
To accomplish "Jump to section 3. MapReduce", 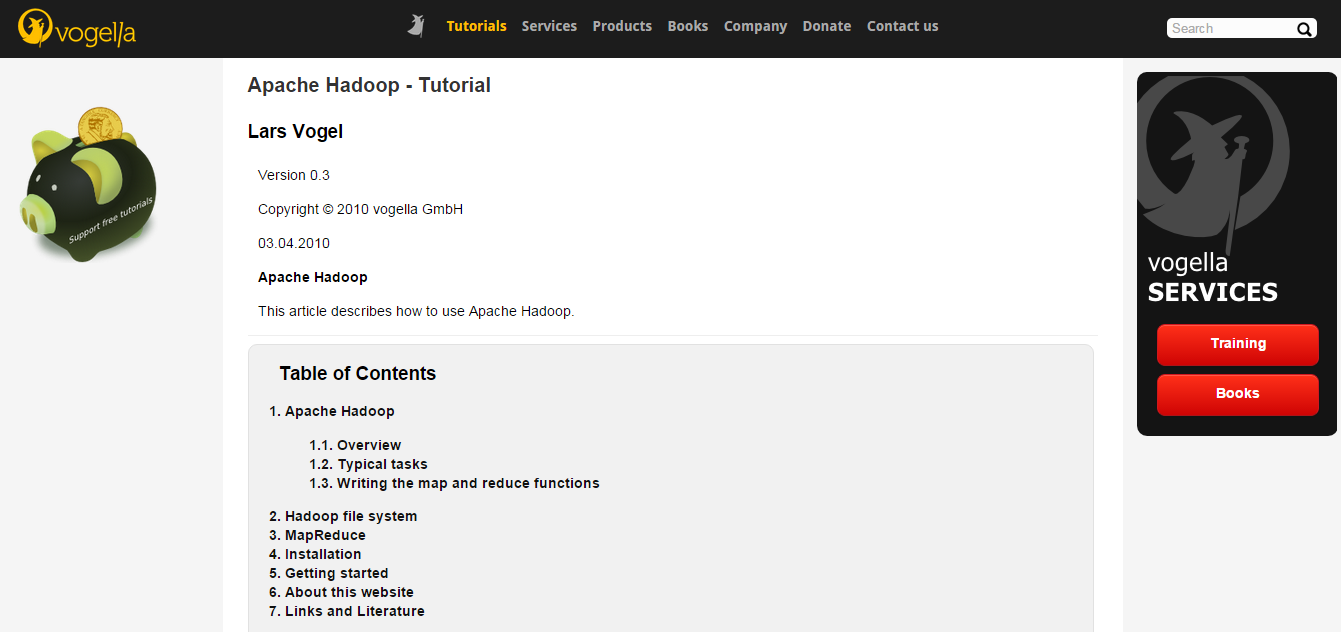I will click(x=317, y=535).
